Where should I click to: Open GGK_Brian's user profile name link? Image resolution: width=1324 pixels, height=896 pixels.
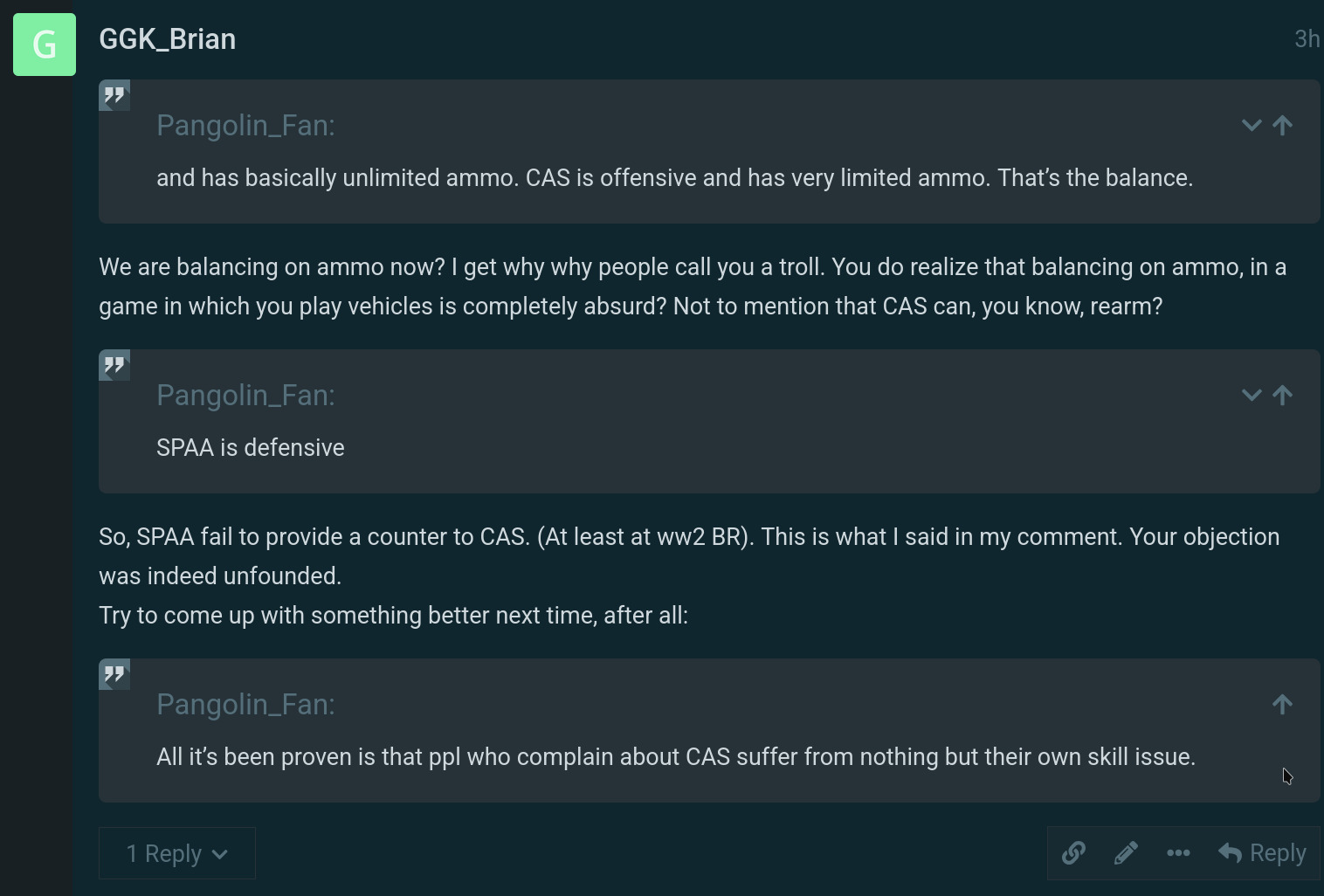167,39
